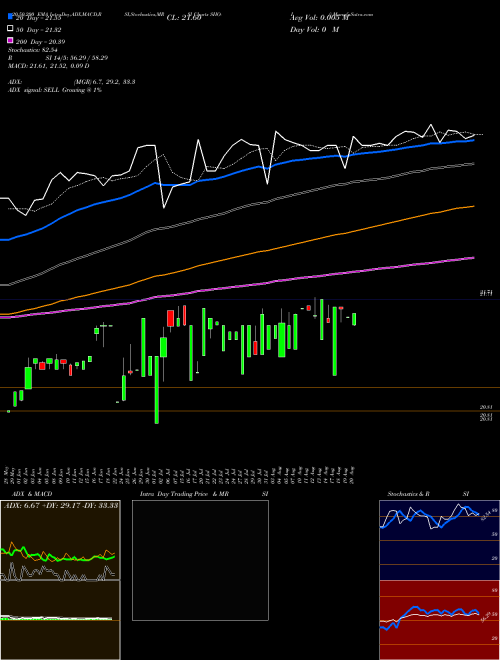Click the red RSI mini chart

[439, 620]
